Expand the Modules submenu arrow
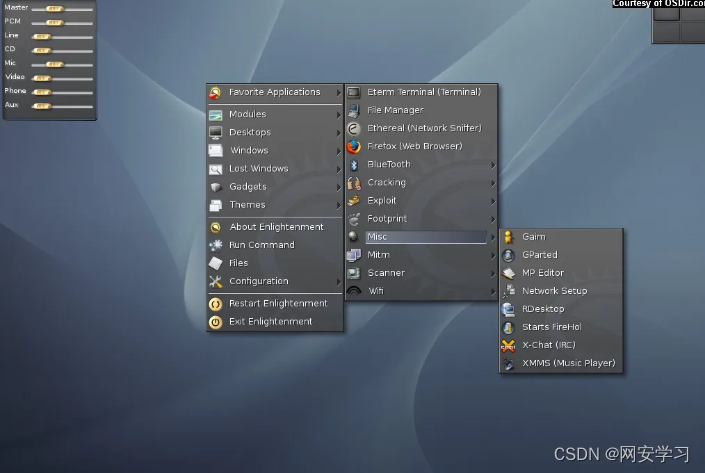 pos(339,115)
